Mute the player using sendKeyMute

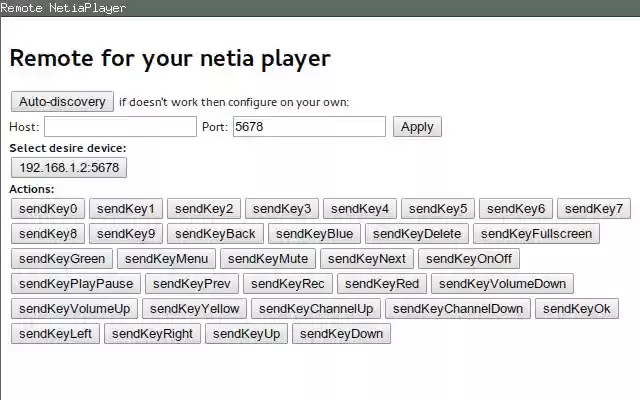click(x=268, y=259)
